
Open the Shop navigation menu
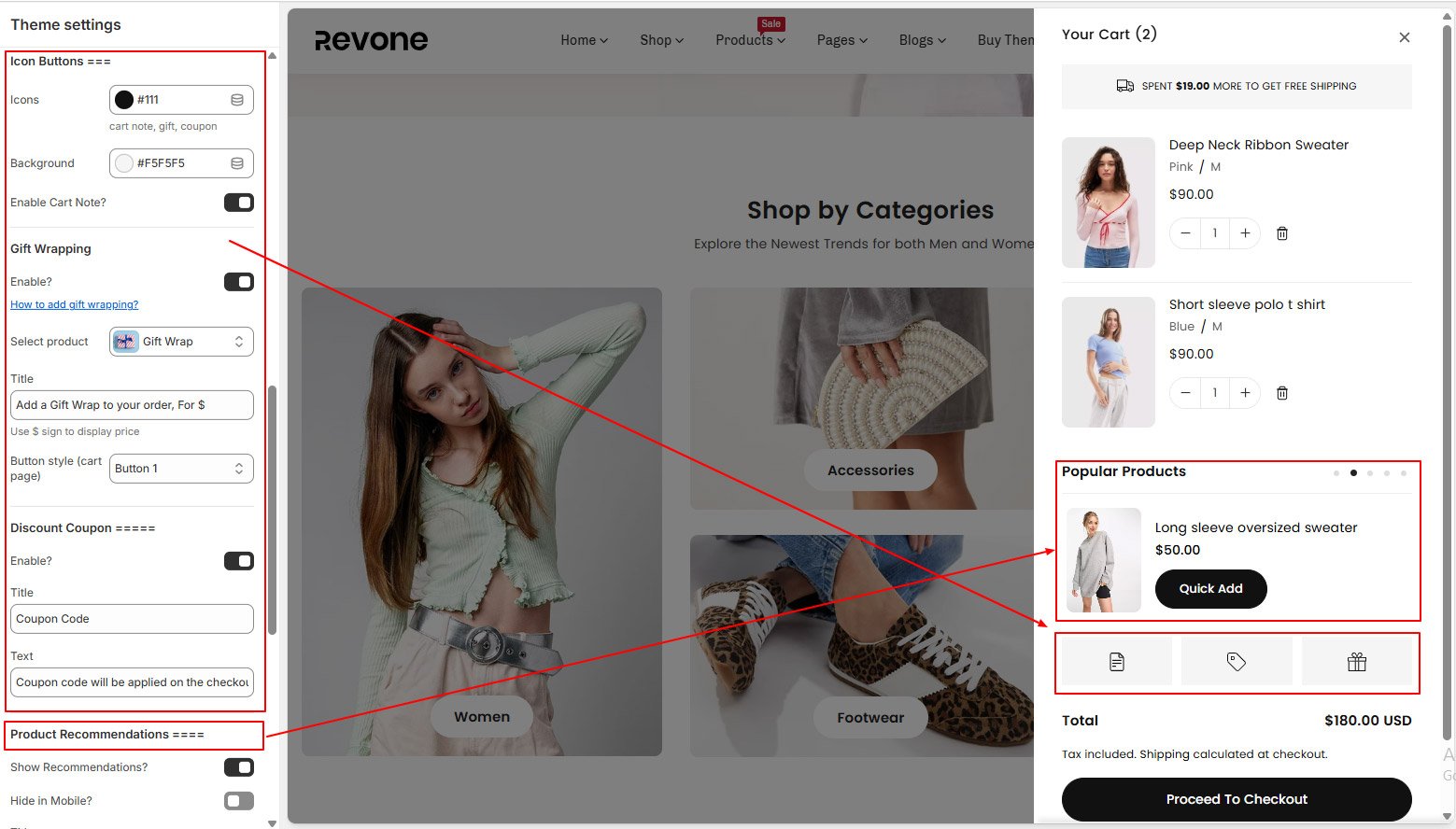[661, 40]
